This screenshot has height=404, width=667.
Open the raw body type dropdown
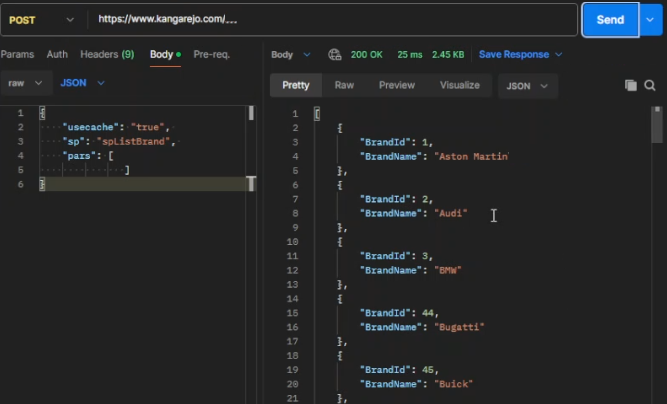click(x=25, y=83)
